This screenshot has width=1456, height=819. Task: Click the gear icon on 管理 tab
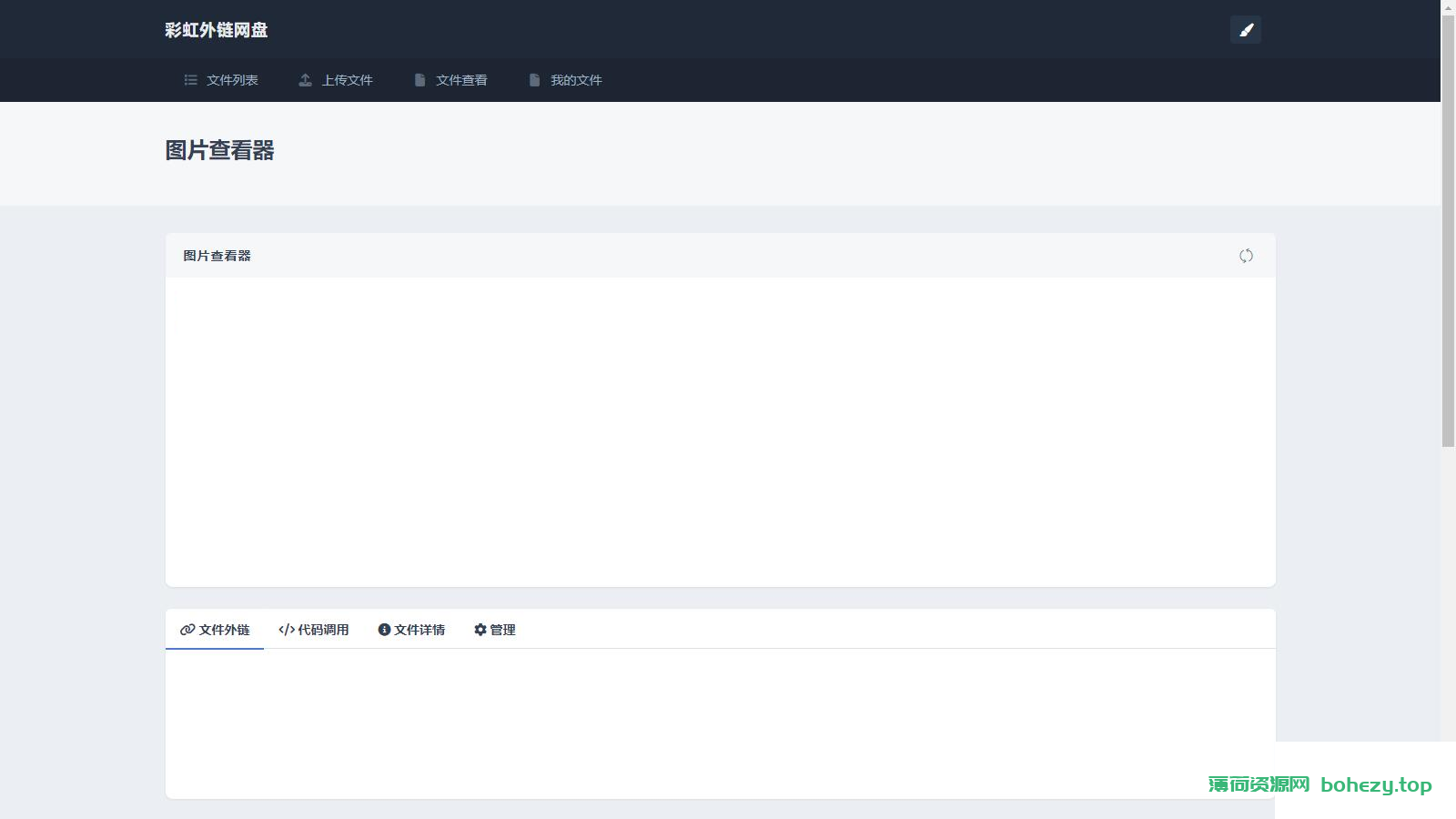click(x=480, y=630)
